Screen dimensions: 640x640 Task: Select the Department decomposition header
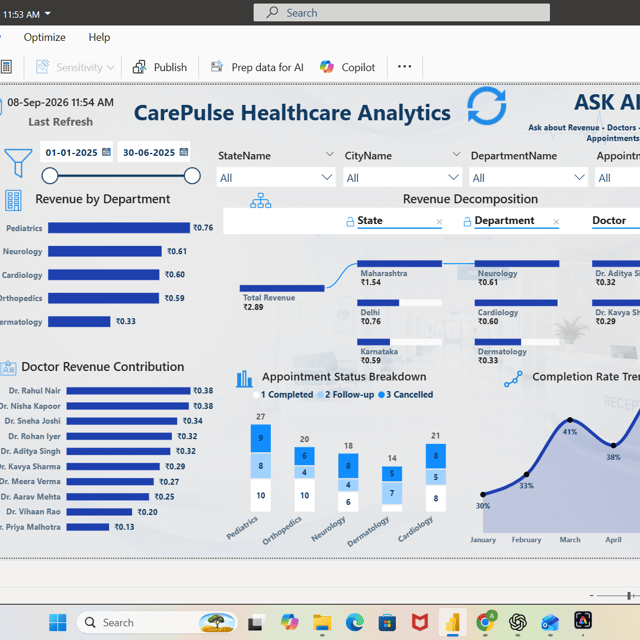504,220
